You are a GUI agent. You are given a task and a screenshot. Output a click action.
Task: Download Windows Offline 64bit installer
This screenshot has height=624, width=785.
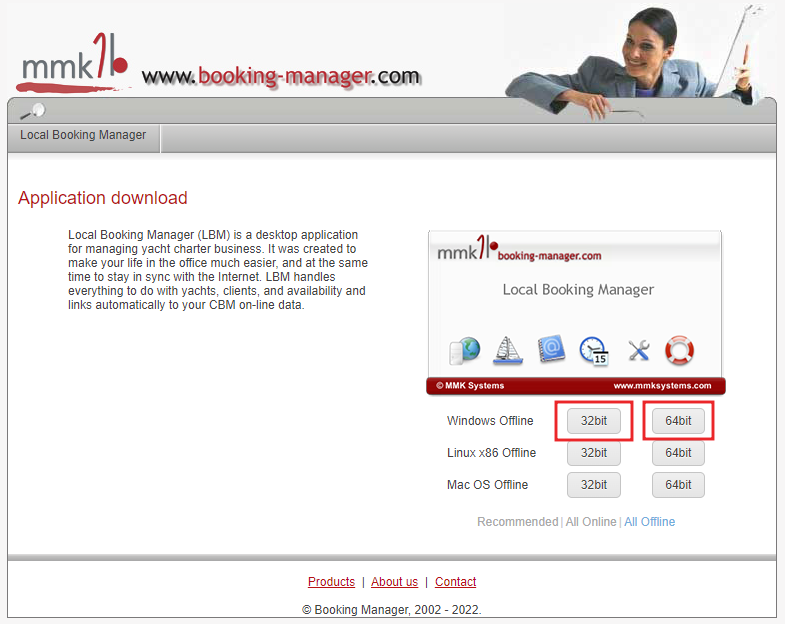(x=678, y=421)
